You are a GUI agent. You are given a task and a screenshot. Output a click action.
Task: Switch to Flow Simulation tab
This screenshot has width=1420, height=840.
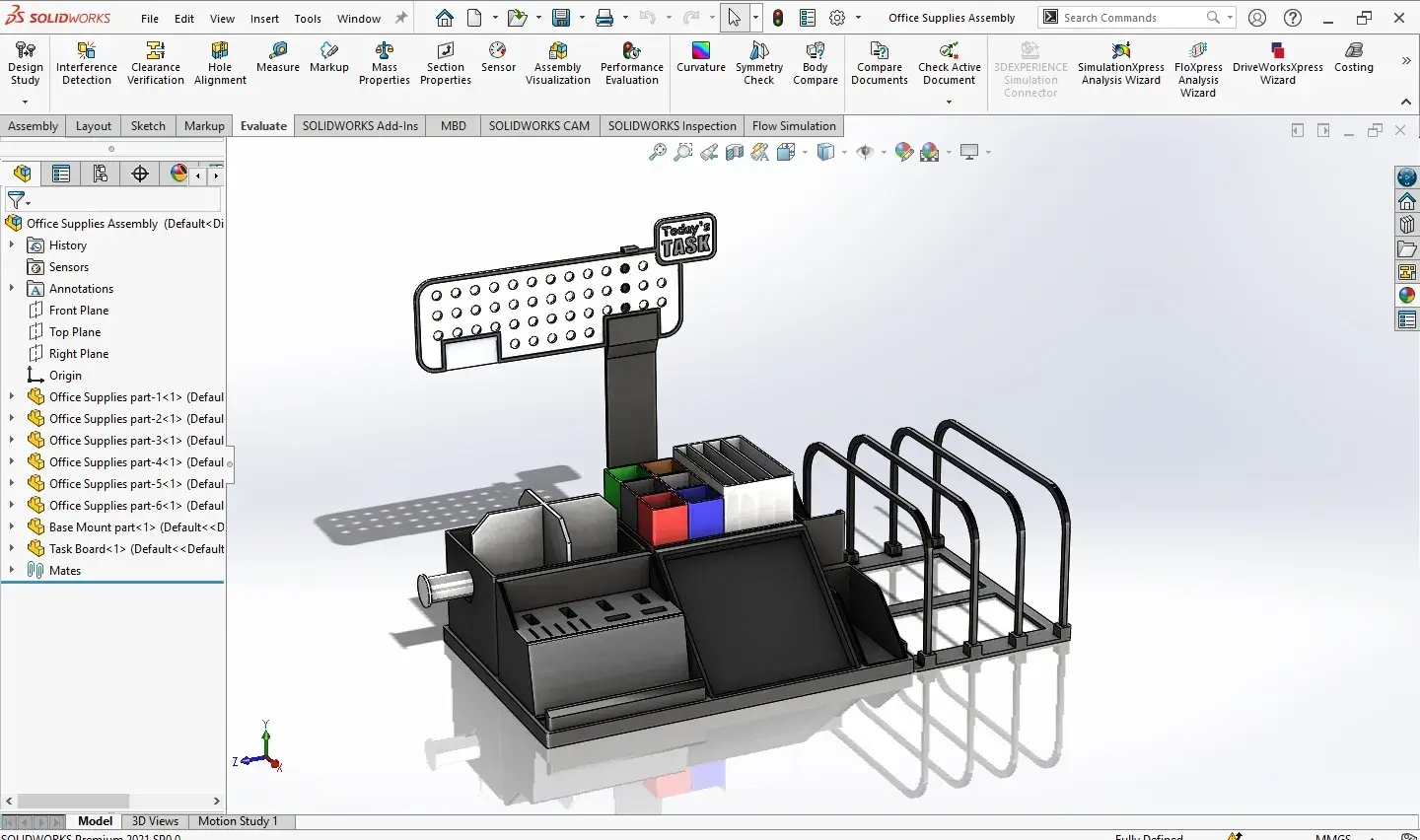(x=794, y=126)
